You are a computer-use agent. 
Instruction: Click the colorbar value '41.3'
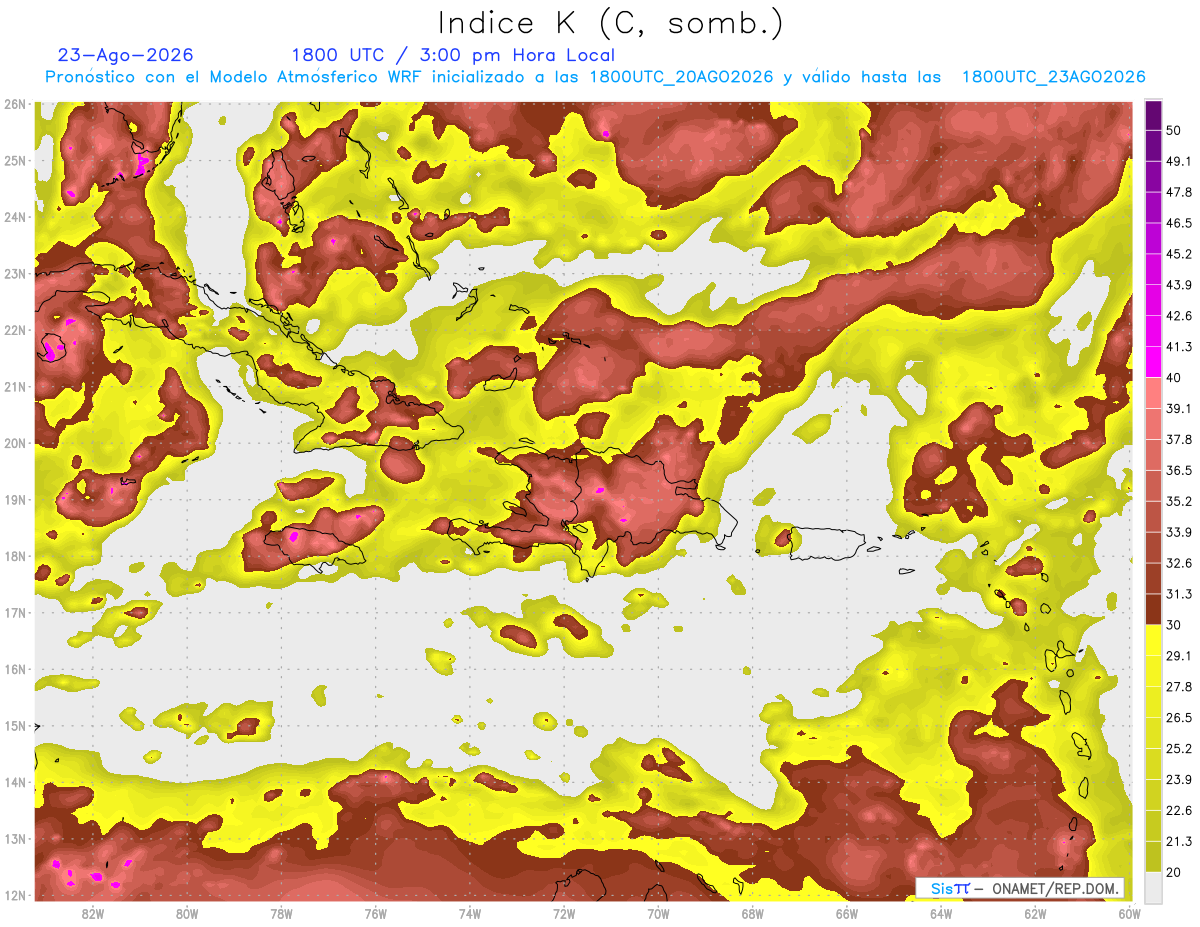1179,347
